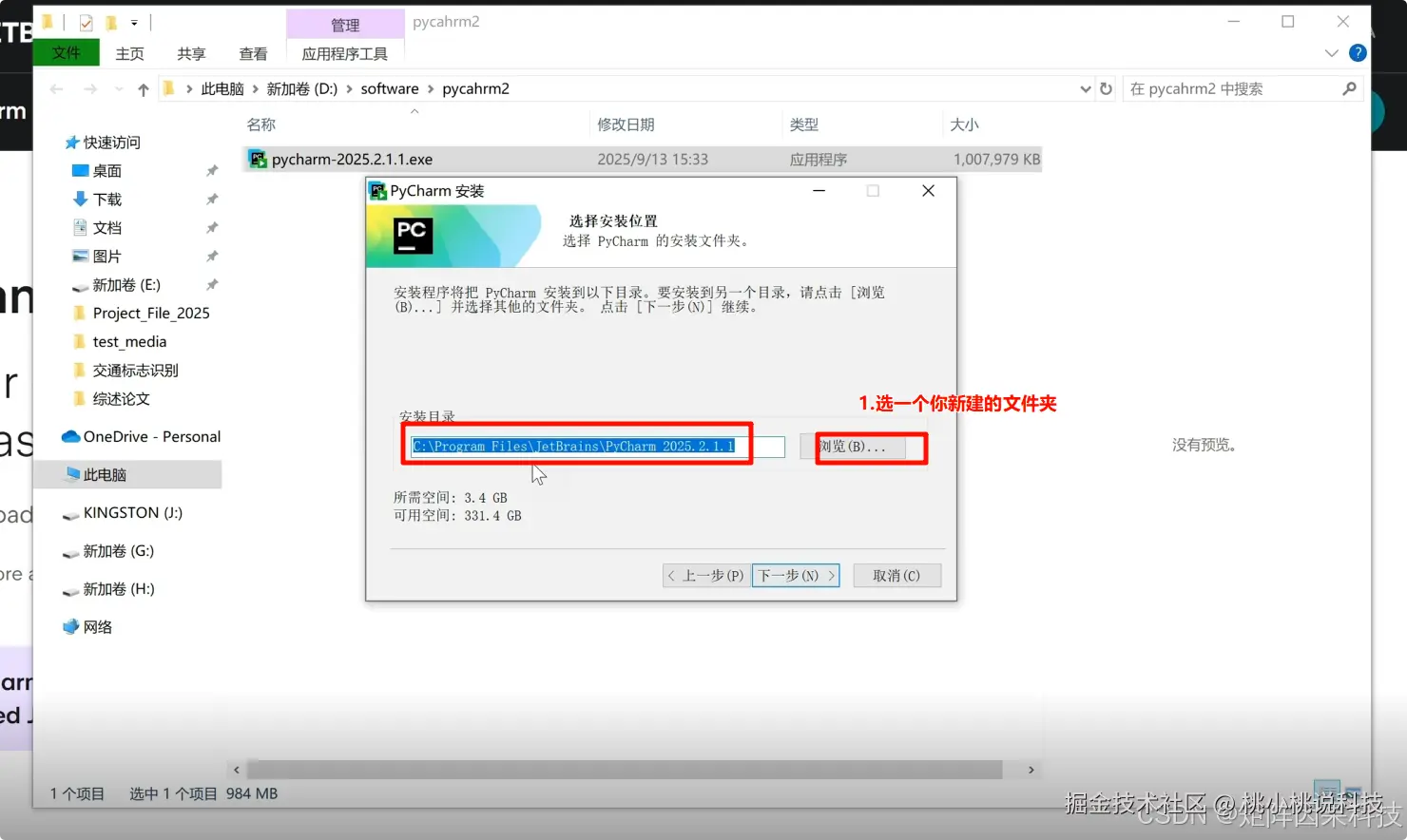This screenshot has height=840, width=1407.
Task: Refresh the current folder
Action: (x=1106, y=89)
